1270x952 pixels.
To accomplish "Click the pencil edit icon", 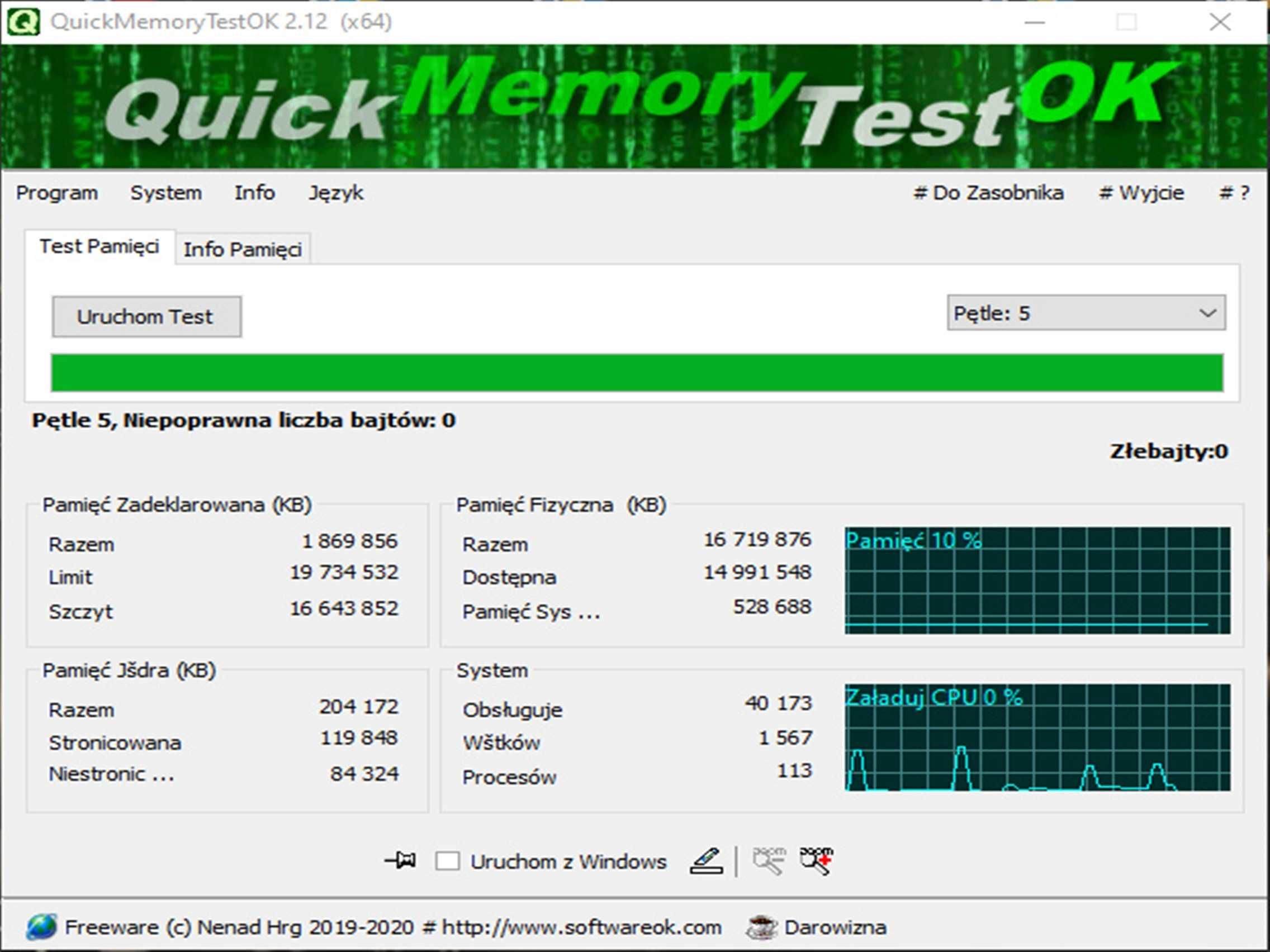I will point(706,861).
